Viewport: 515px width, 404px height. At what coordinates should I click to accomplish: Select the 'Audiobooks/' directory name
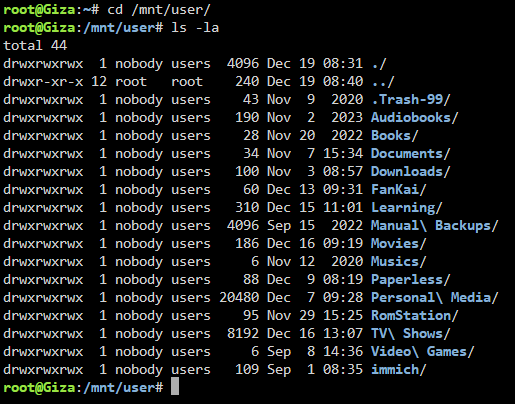click(415, 118)
